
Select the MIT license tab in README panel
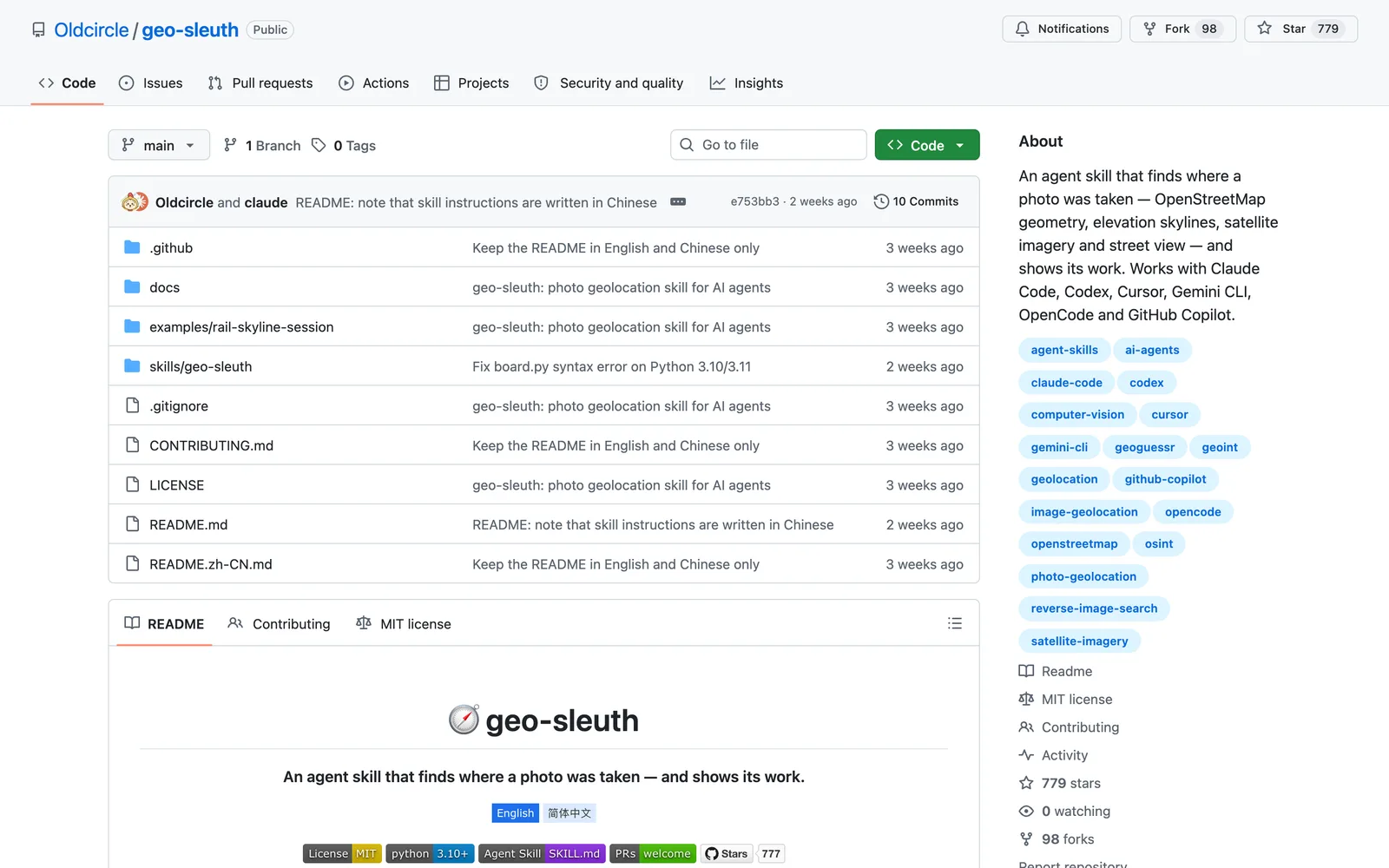(404, 623)
